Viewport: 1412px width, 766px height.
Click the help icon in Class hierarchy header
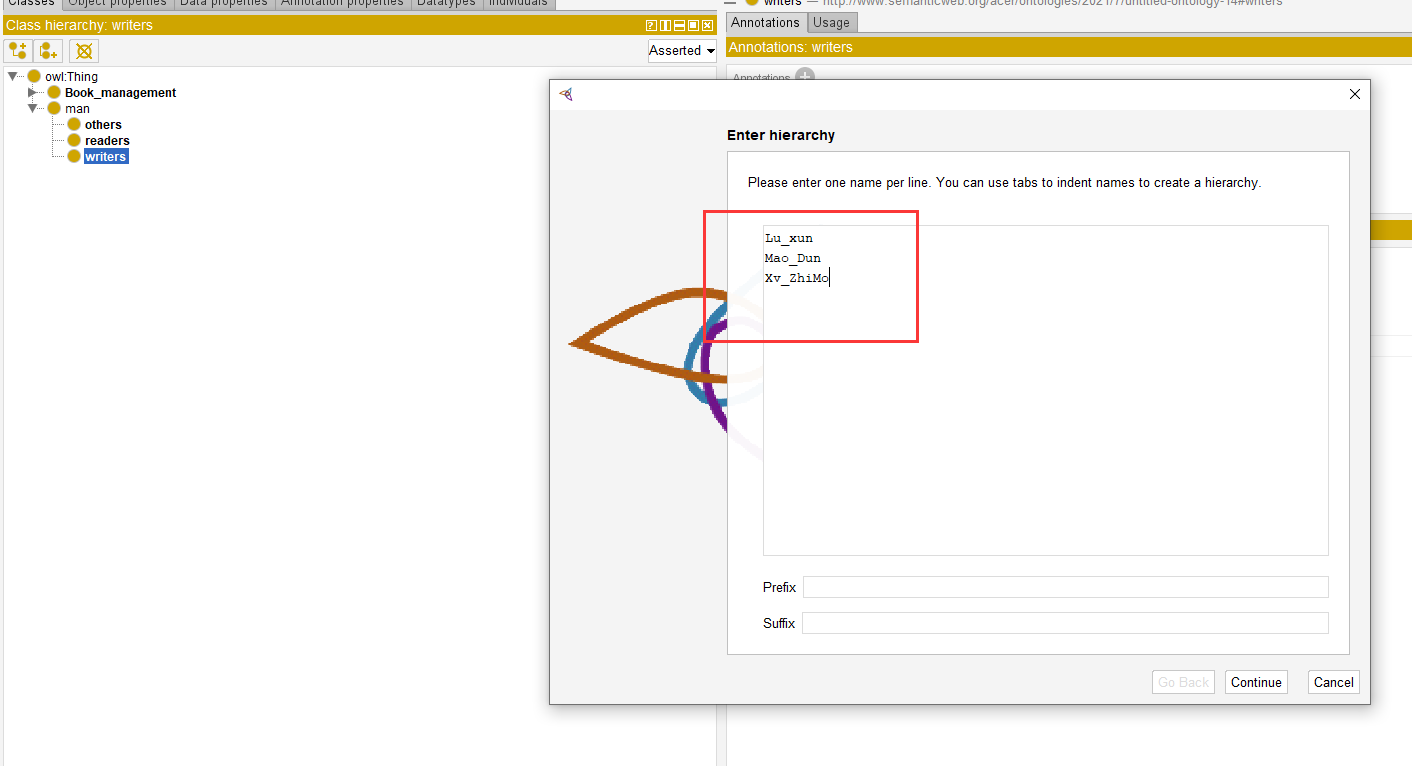pos(651,25)
